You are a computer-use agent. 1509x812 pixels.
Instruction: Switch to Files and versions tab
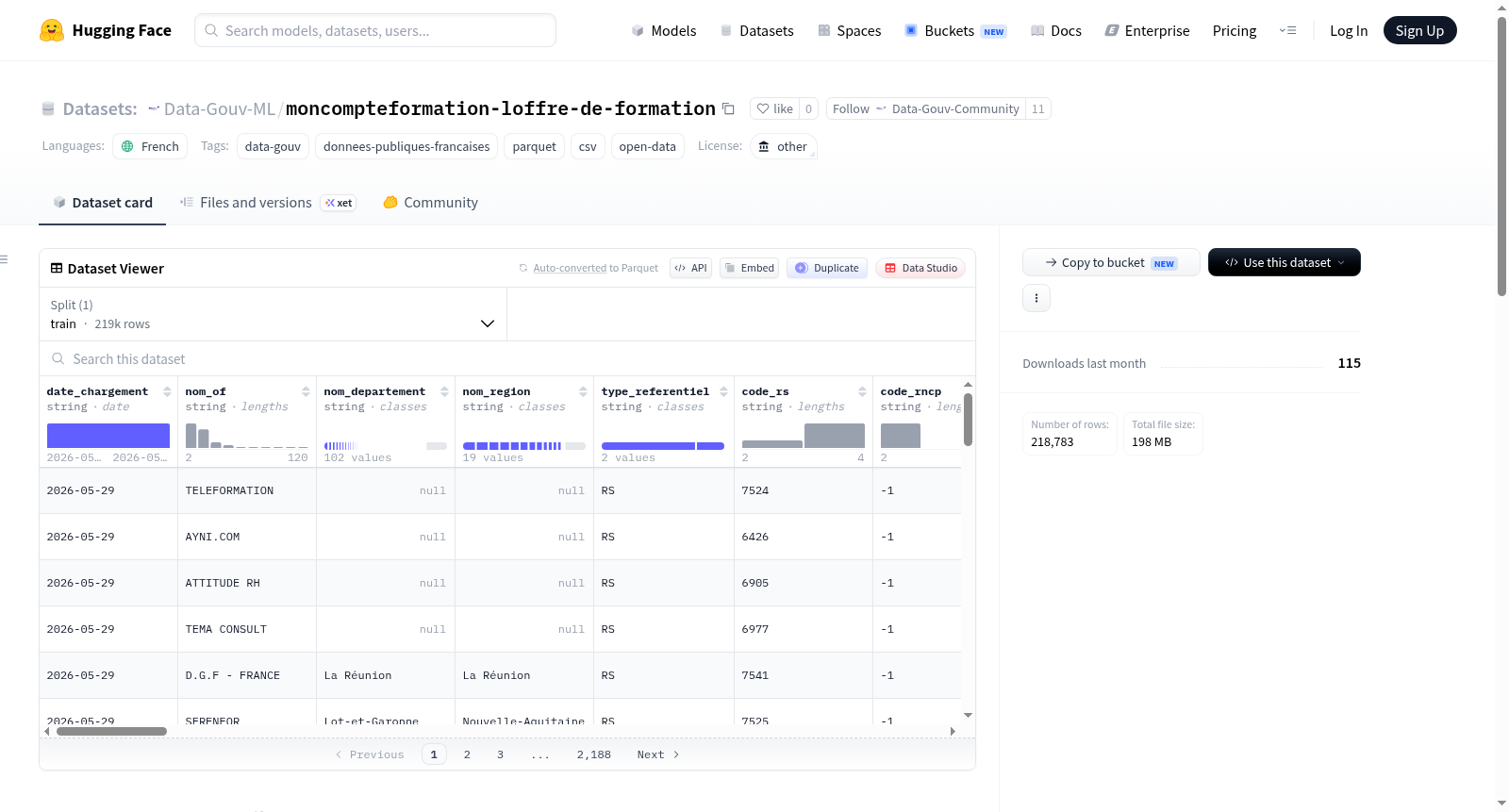point(268,203)
